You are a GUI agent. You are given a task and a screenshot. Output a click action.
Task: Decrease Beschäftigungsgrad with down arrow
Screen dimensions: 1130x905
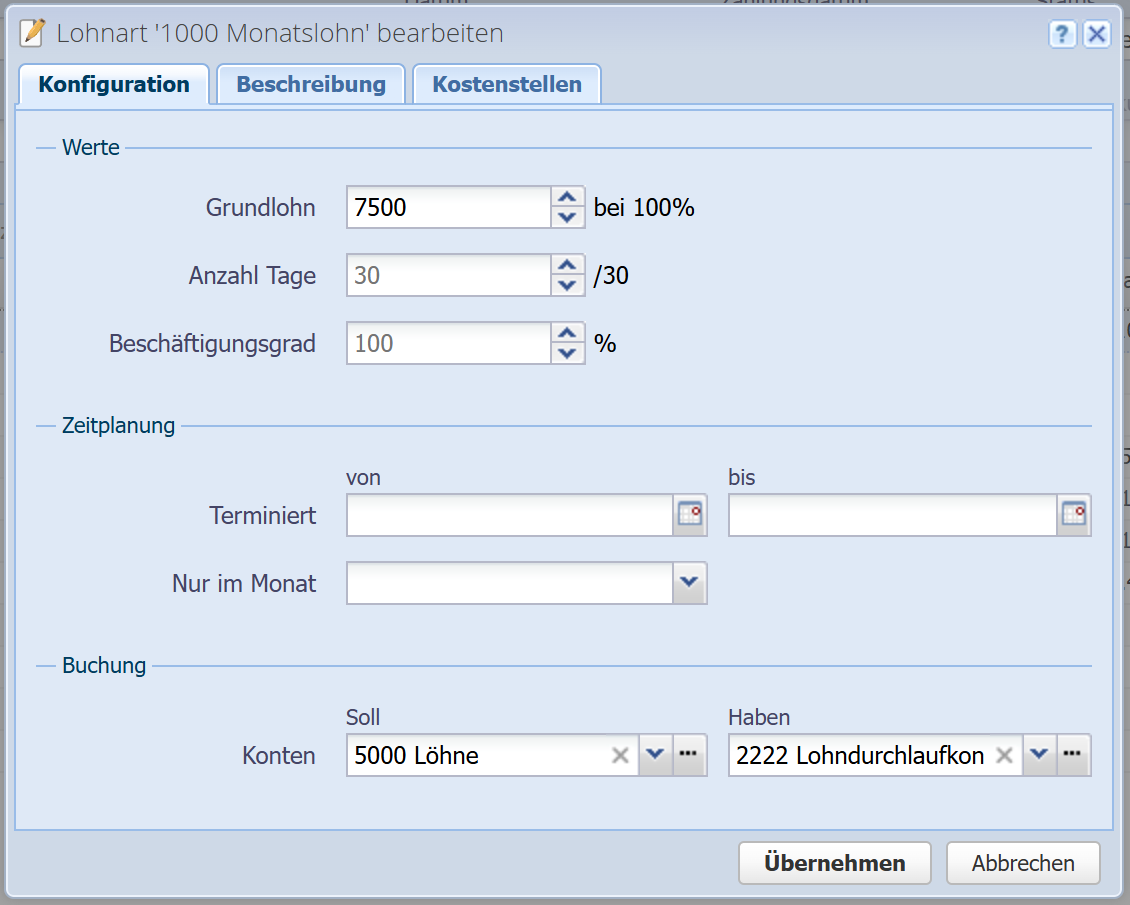click(567, 353)
